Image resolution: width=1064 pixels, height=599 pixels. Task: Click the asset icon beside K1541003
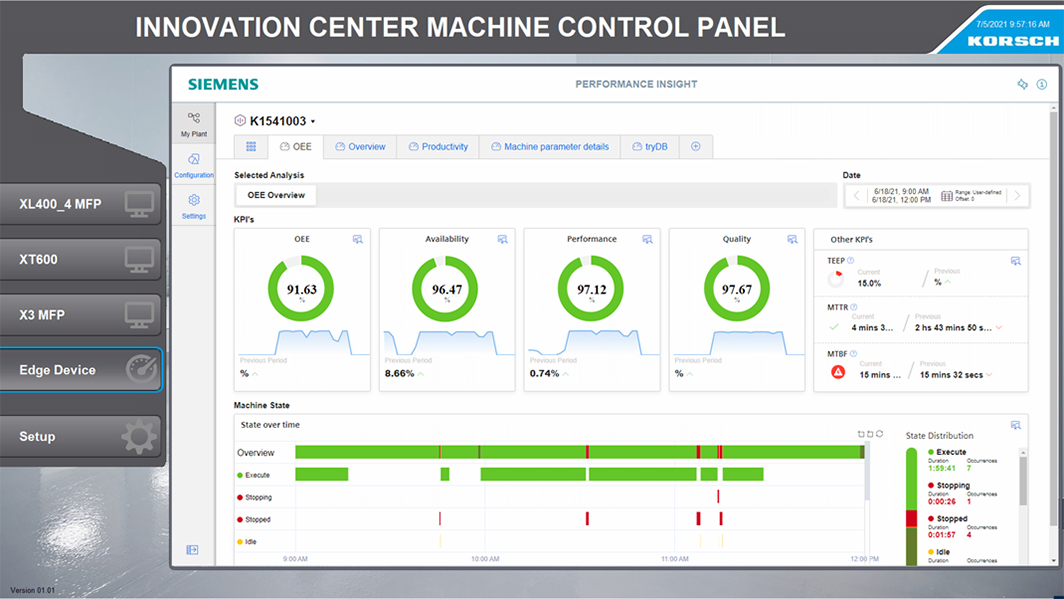pyautogui.click(x=240, y=121)
